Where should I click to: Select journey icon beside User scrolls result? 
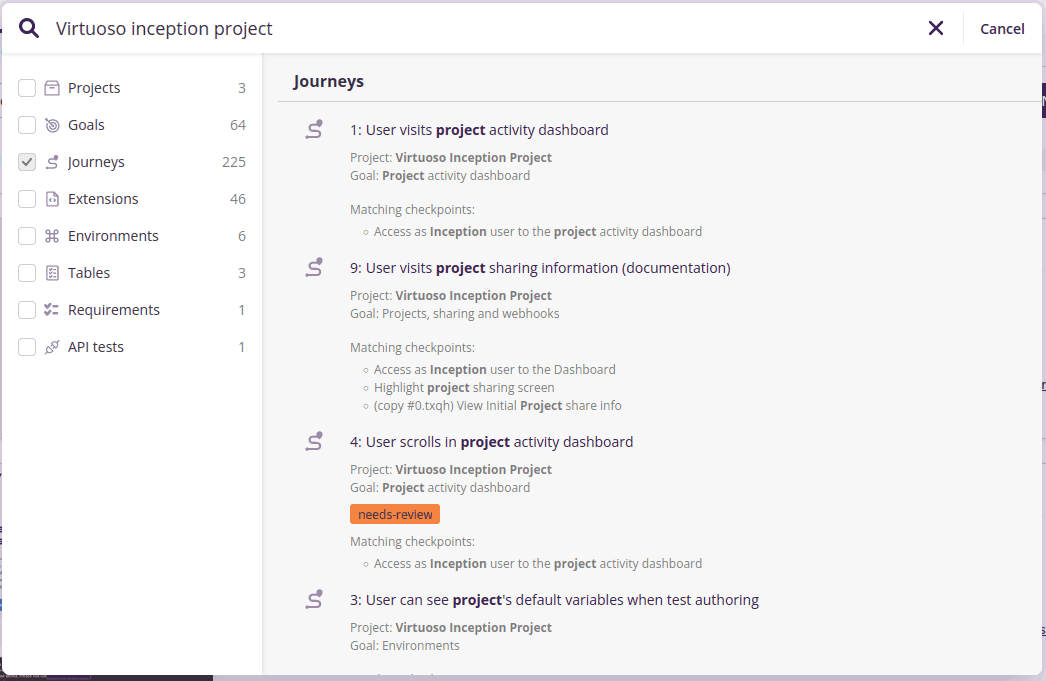pyautogui.click(x=314, y=441)
